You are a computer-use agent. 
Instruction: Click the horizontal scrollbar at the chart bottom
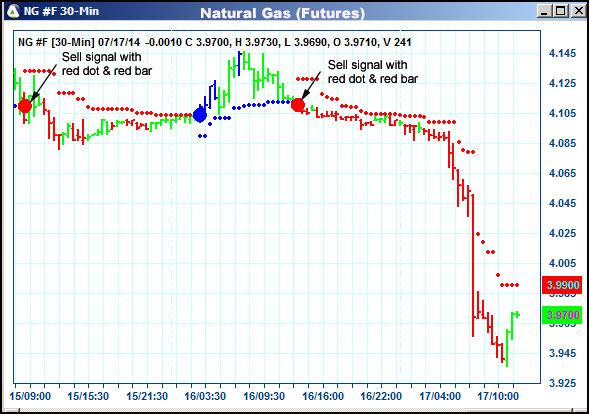[x=294, y=411]
